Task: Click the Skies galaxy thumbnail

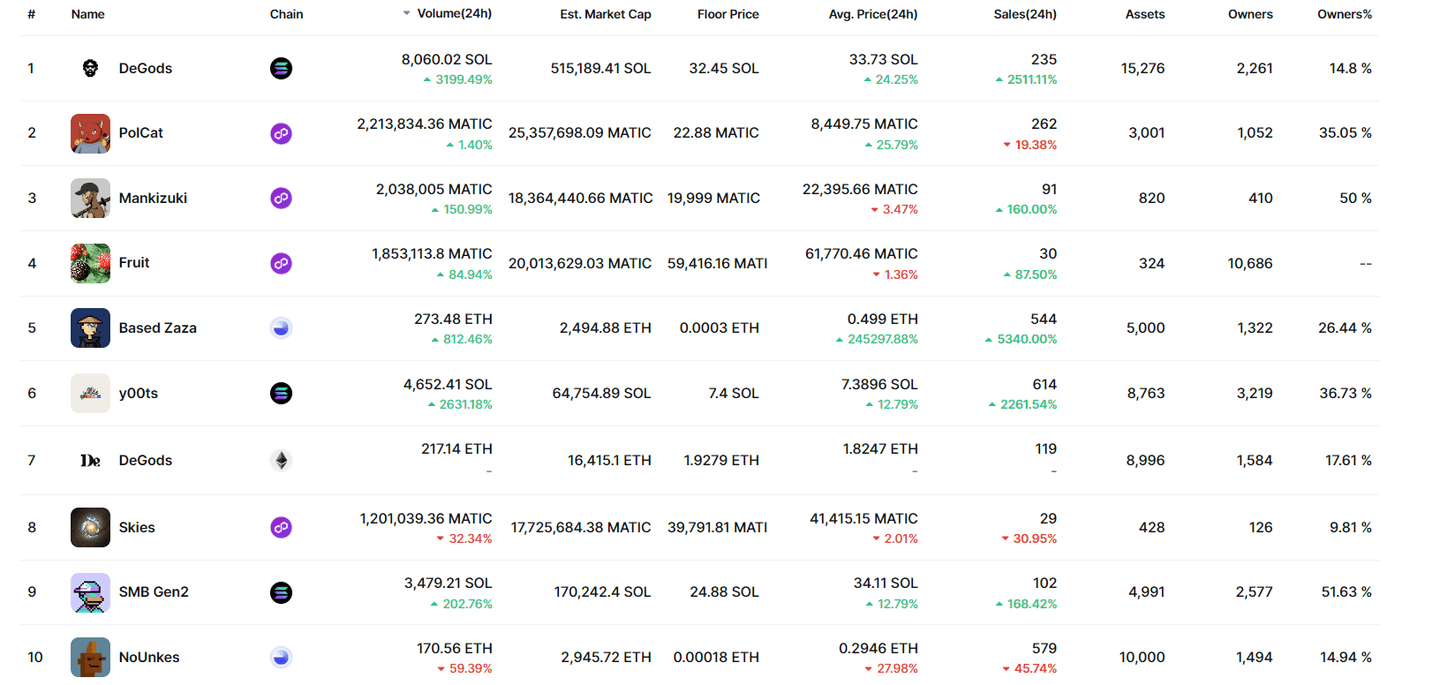Action: (90, 527)
